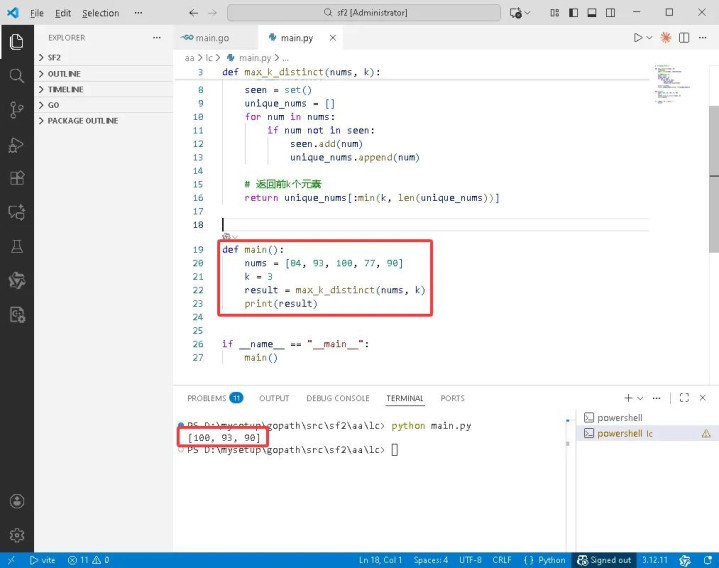
Task: Click the Run Python File play button
Action: point(637,38)
